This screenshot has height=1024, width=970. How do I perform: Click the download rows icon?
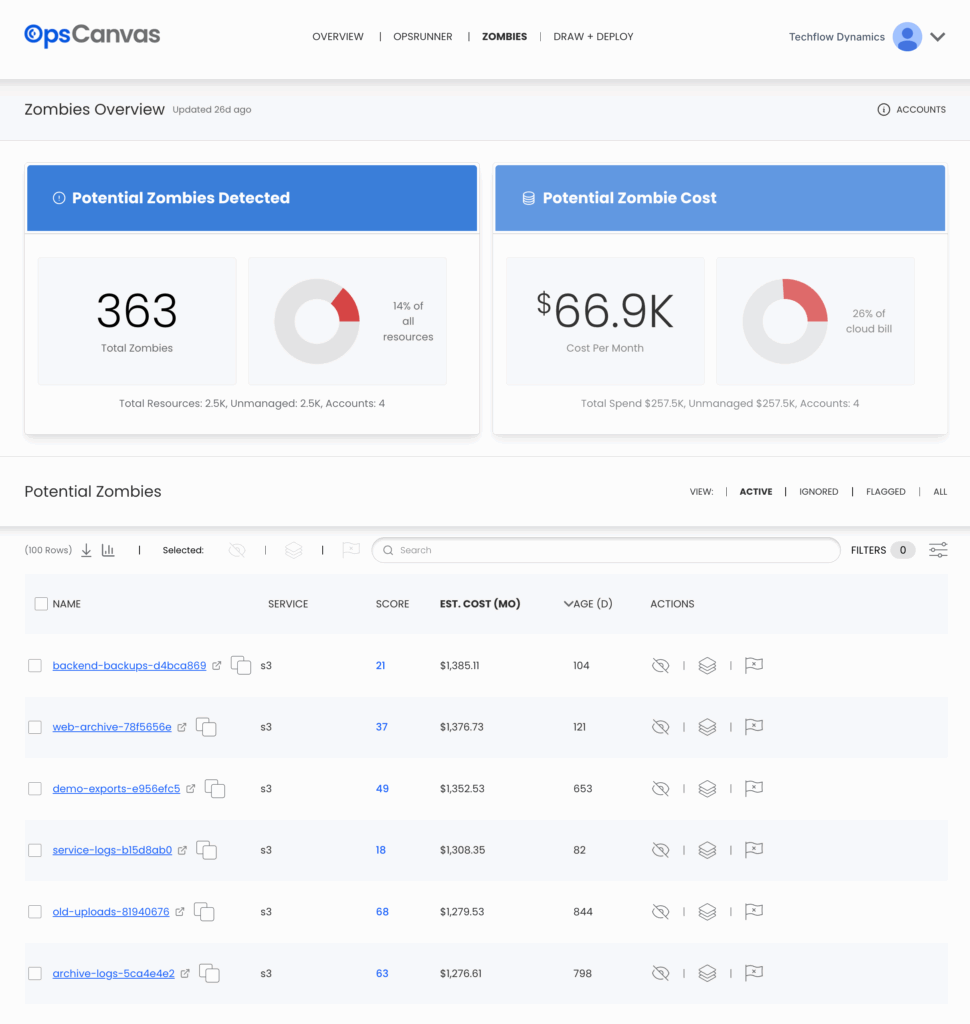(86, 550)
